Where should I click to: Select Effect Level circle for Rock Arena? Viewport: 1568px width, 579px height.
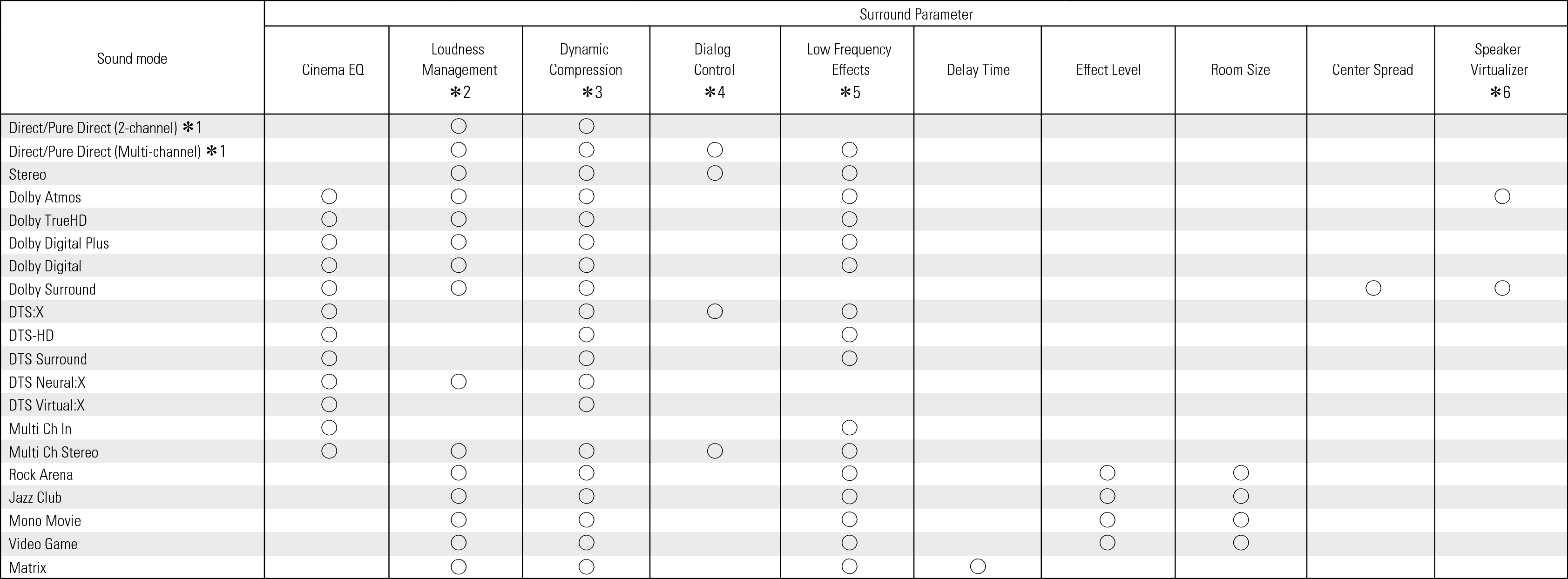[x=1107, y=473]
